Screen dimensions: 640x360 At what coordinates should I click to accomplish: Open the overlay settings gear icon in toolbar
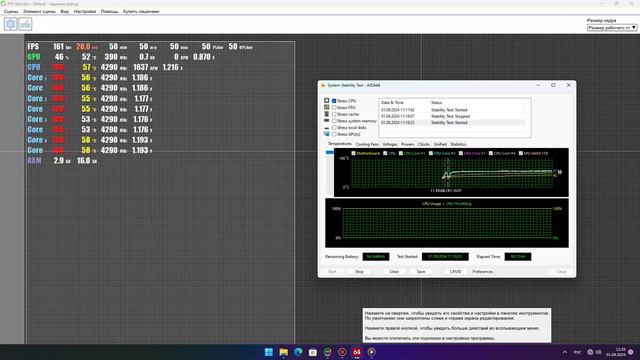pos(11,24)
